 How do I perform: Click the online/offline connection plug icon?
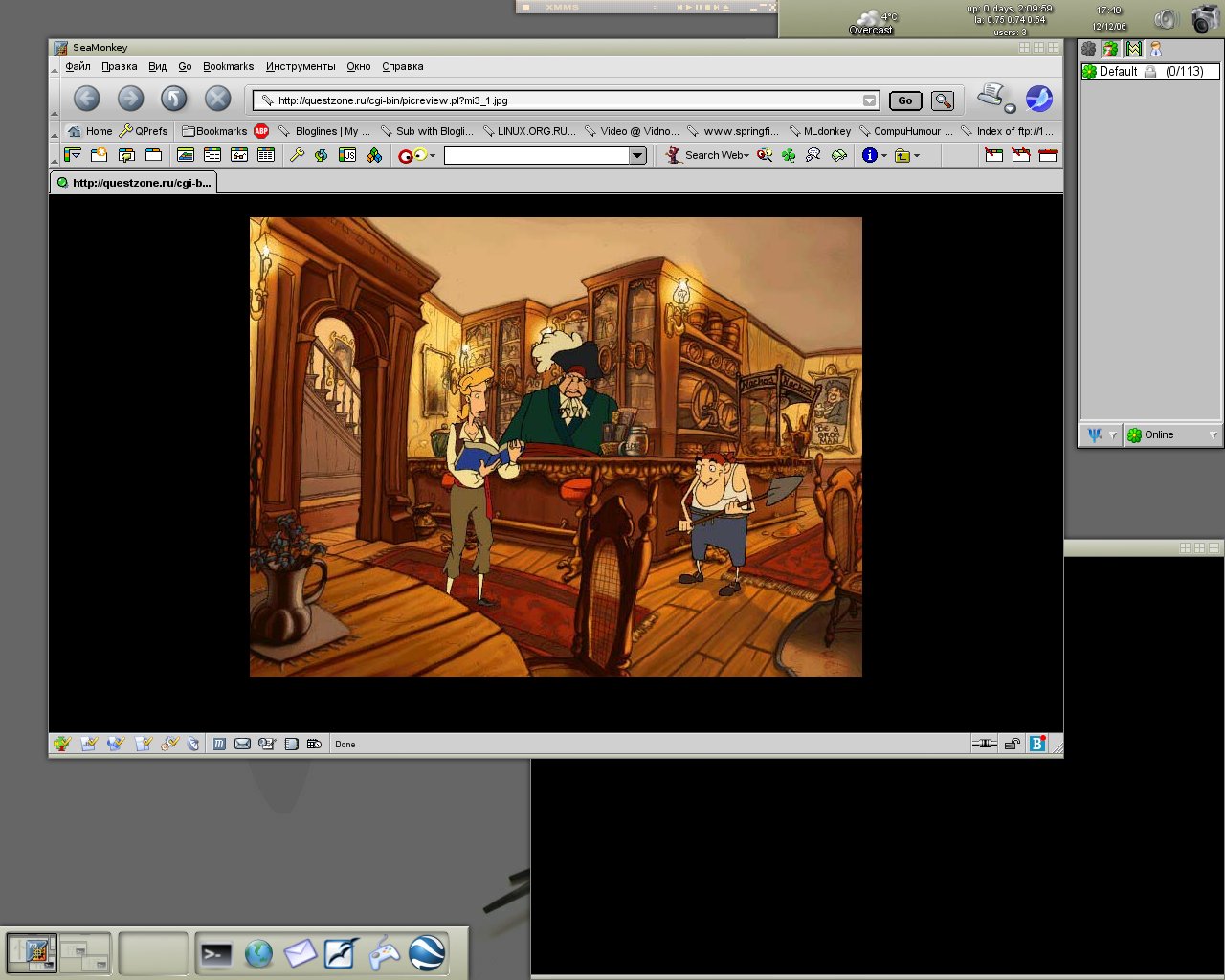point(984,744)
